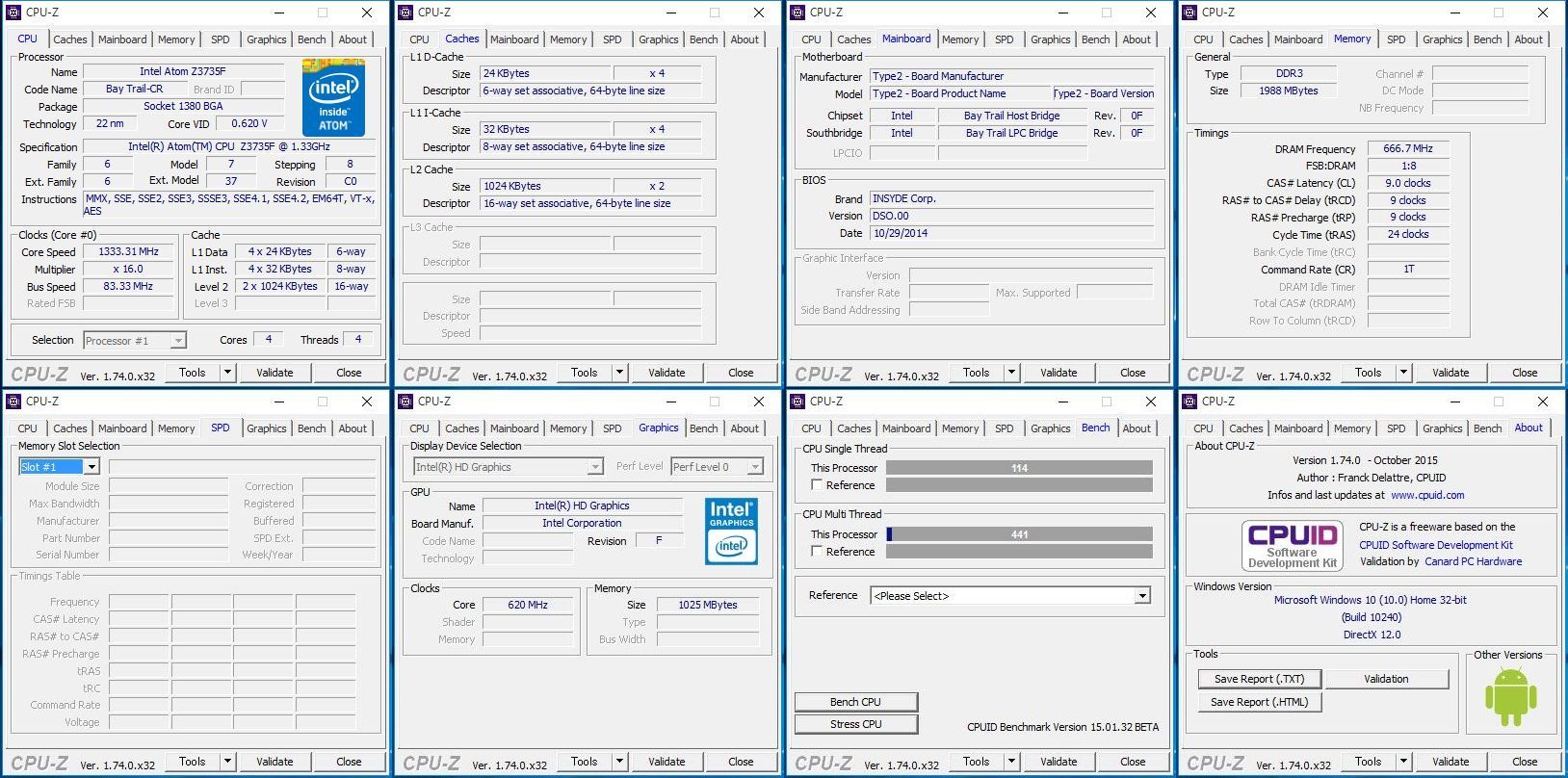Click Validate in the Memory-tab window

click(x=1450, y=373)
